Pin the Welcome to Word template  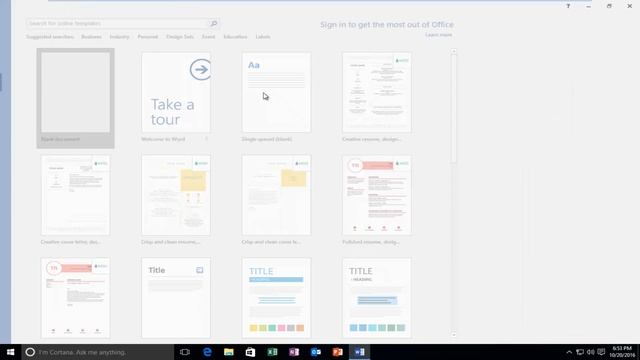click(206, 139)
